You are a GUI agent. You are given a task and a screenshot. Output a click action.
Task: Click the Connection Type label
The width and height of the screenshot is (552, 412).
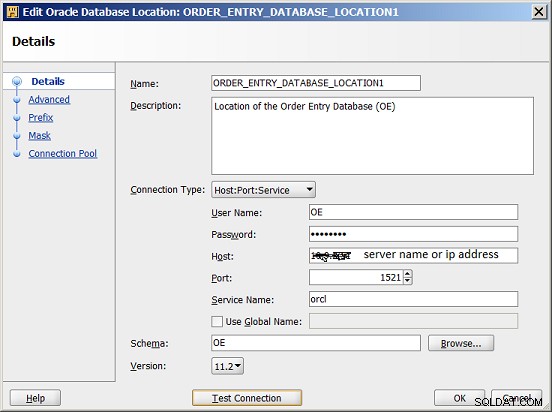(168, 190)
